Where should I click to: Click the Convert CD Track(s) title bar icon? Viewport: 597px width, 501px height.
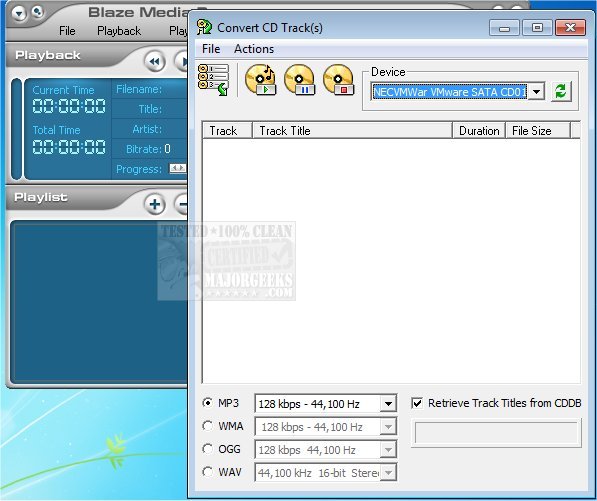(204, 27)
